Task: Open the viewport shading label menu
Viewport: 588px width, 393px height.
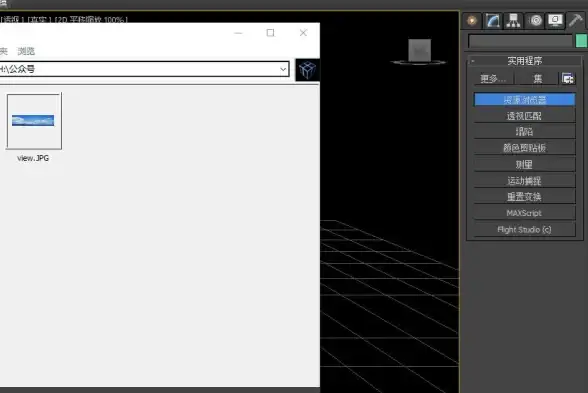Action: click(x=38, y=20)
